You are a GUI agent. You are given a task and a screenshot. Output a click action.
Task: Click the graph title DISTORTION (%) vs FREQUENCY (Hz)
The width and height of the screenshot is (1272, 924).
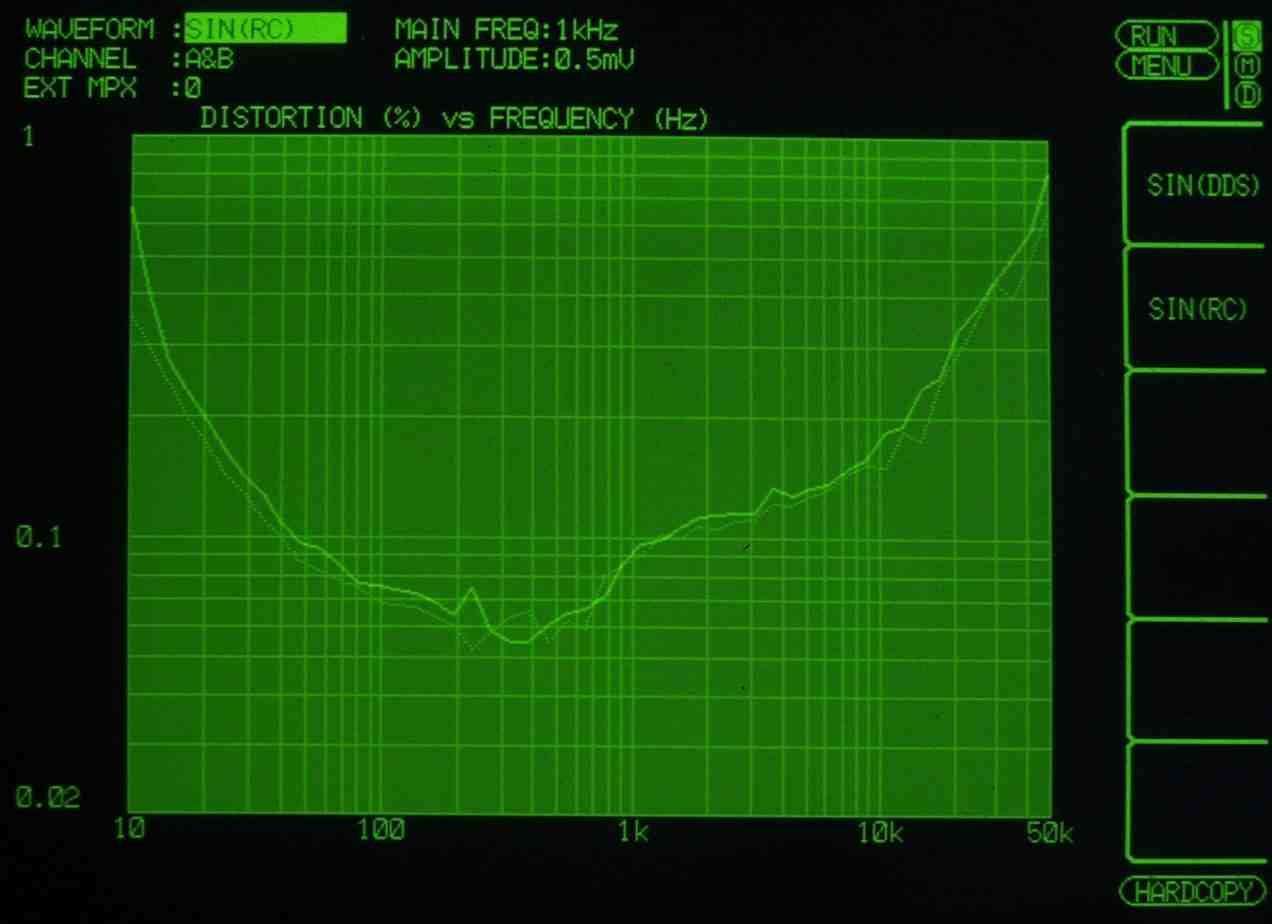(x=454, y=119)
